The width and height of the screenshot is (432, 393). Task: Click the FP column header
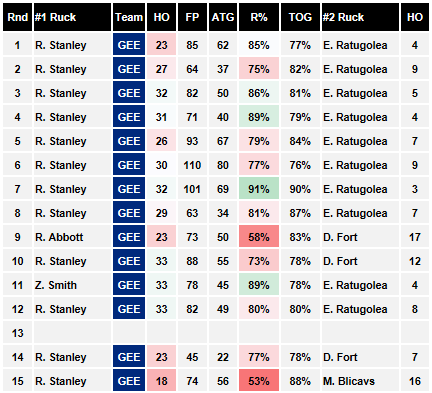pyautogui.click(x=192, y=17)
